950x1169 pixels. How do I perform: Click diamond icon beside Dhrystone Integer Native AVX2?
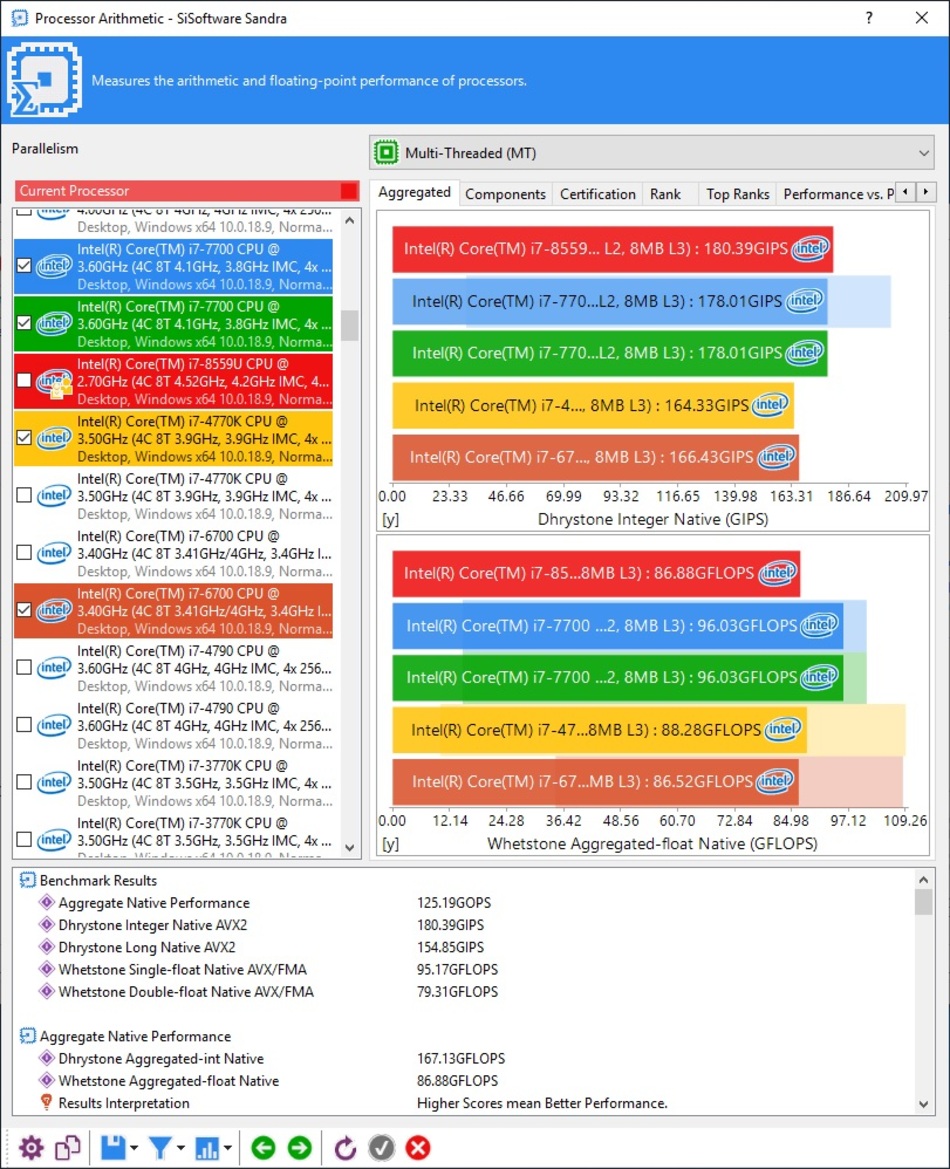tap(47, 925)
